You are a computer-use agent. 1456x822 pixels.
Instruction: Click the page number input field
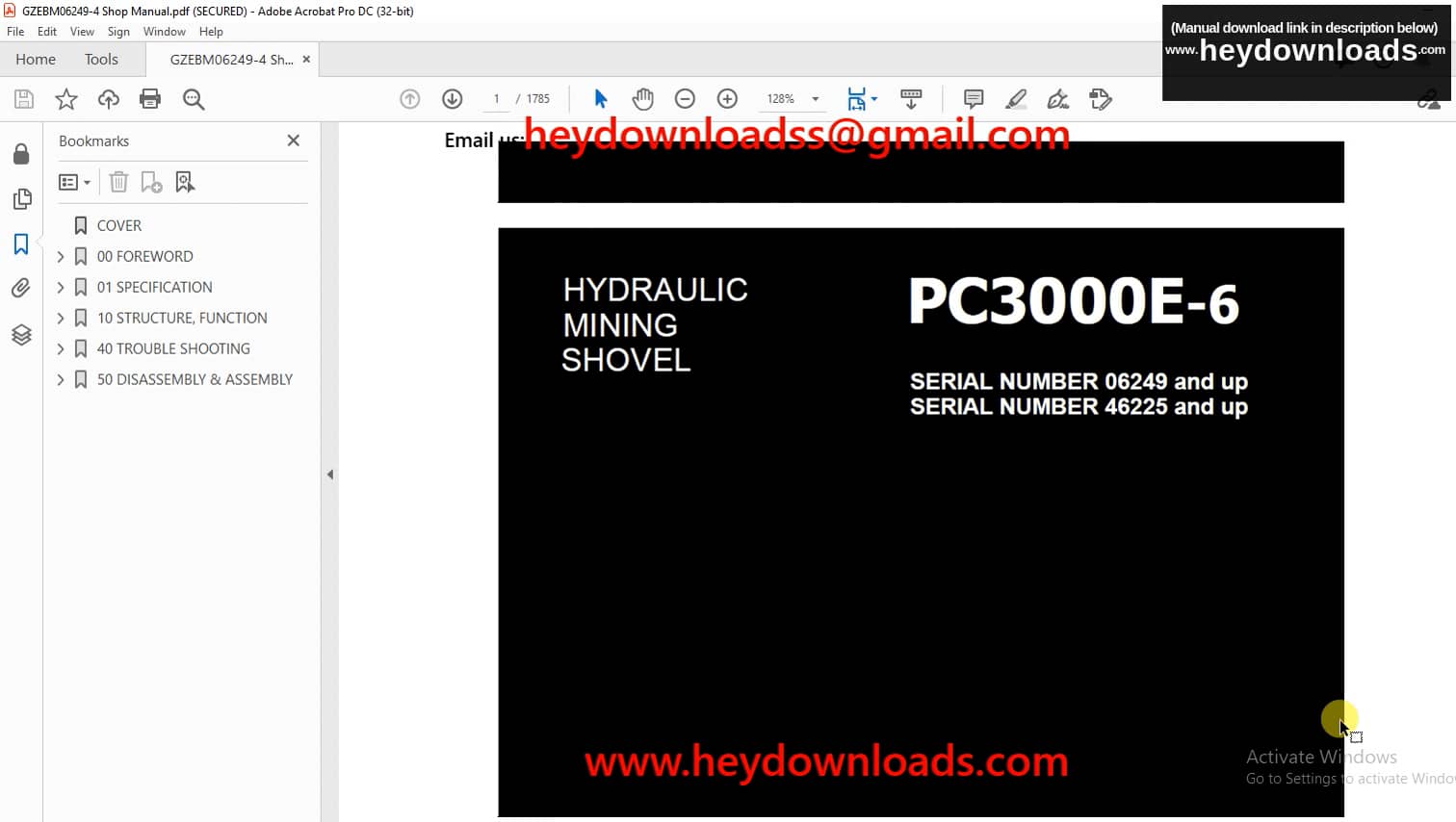pos(497,99)
